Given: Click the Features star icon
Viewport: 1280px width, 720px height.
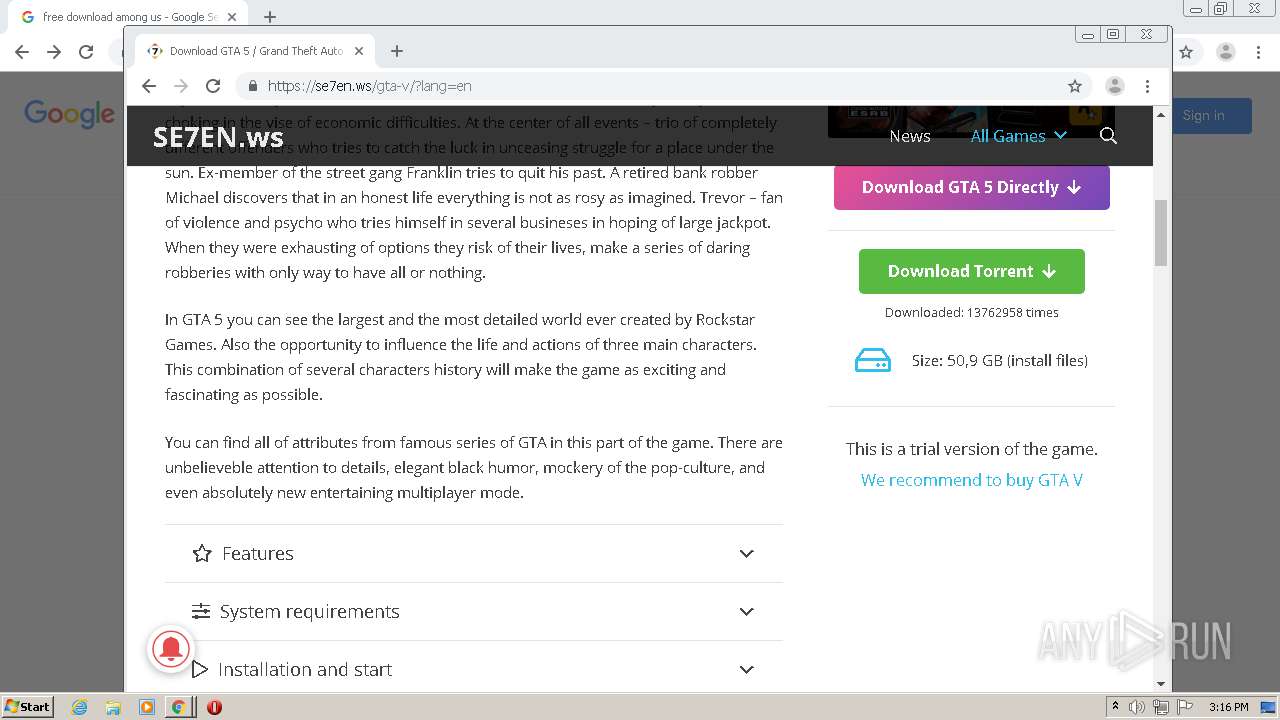Looking at the screenshot, I should [202, 553].
